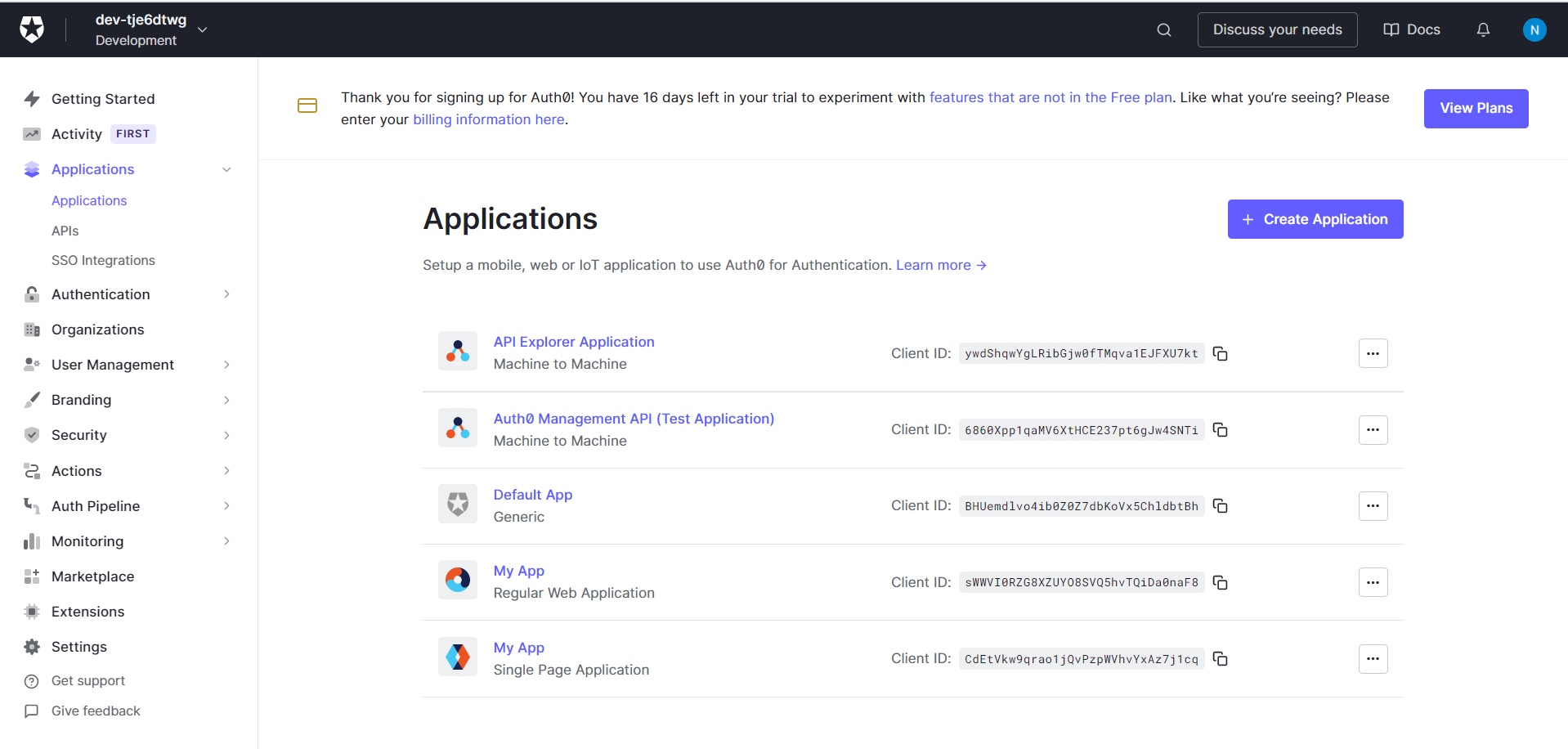
Task: Select the SSO Integrations submenu item
Action: point(103,261)
